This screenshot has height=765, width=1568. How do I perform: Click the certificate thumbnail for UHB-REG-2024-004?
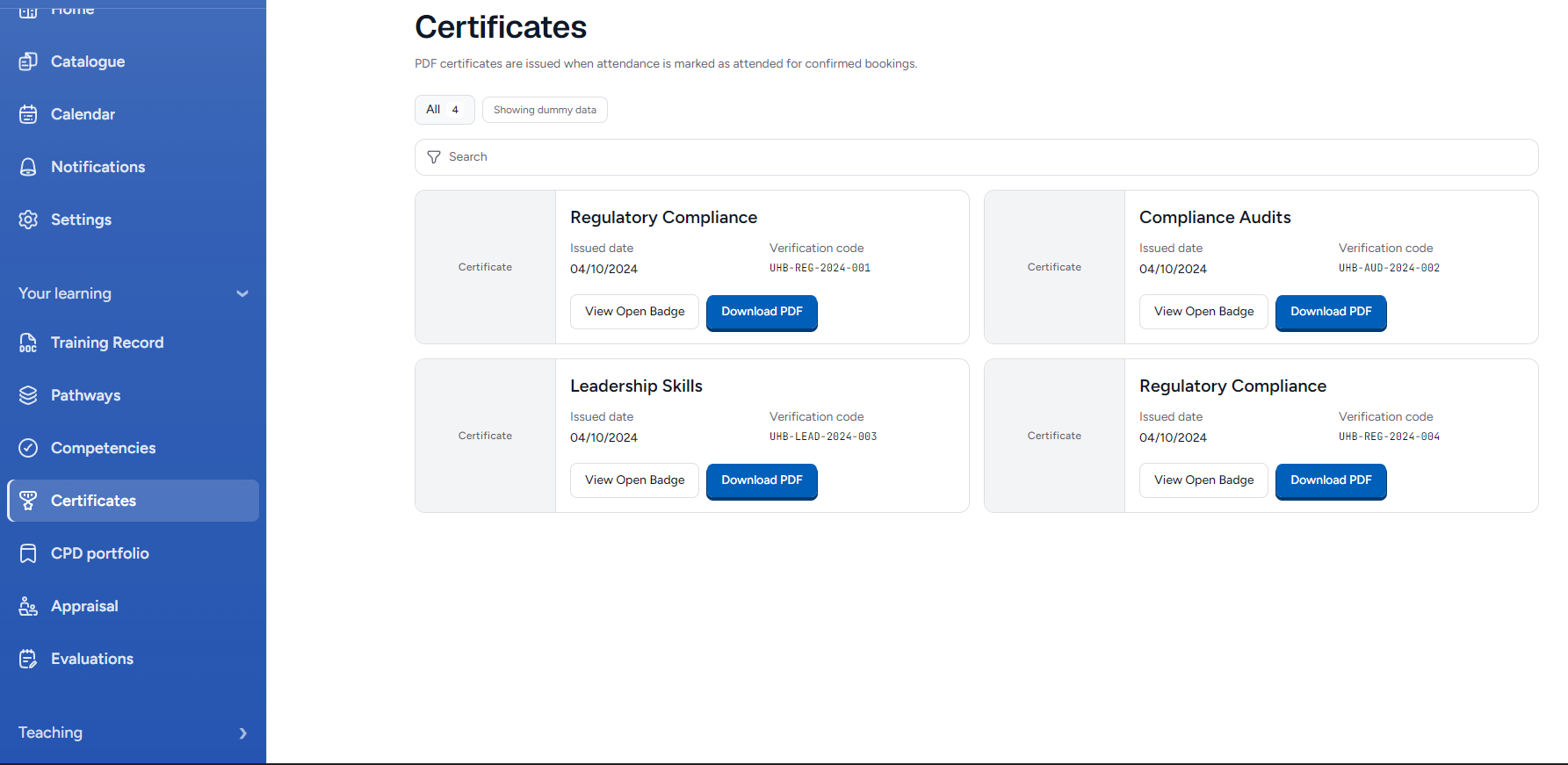pos(1054,436)
